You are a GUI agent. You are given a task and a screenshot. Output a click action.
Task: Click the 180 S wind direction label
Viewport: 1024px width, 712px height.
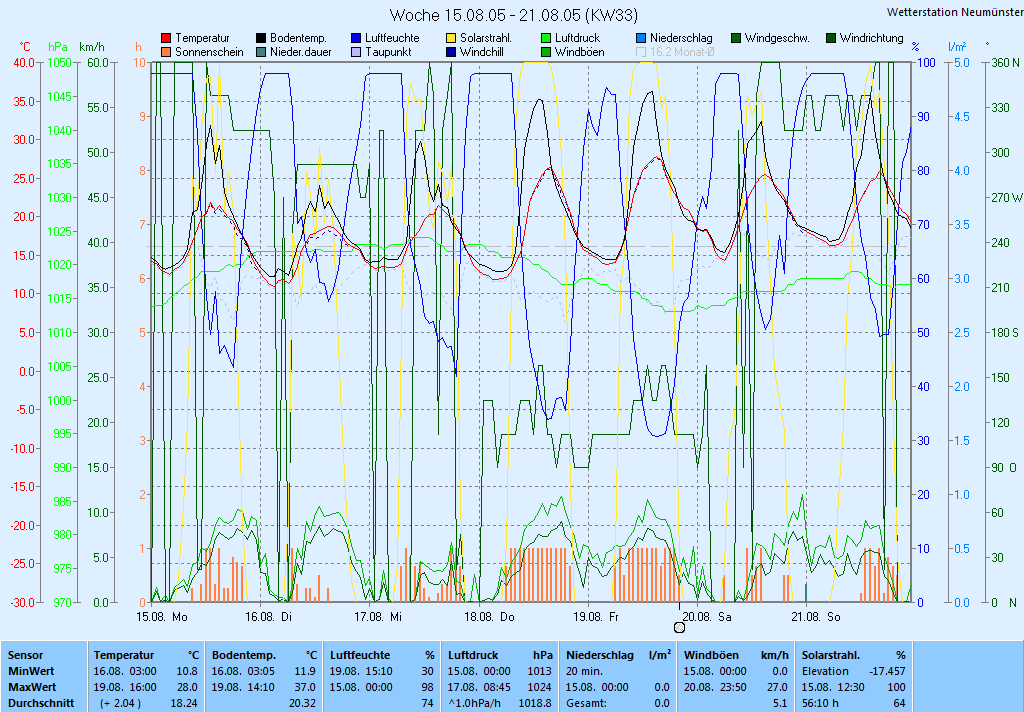pyautogui.click(x=1004, y=332)
